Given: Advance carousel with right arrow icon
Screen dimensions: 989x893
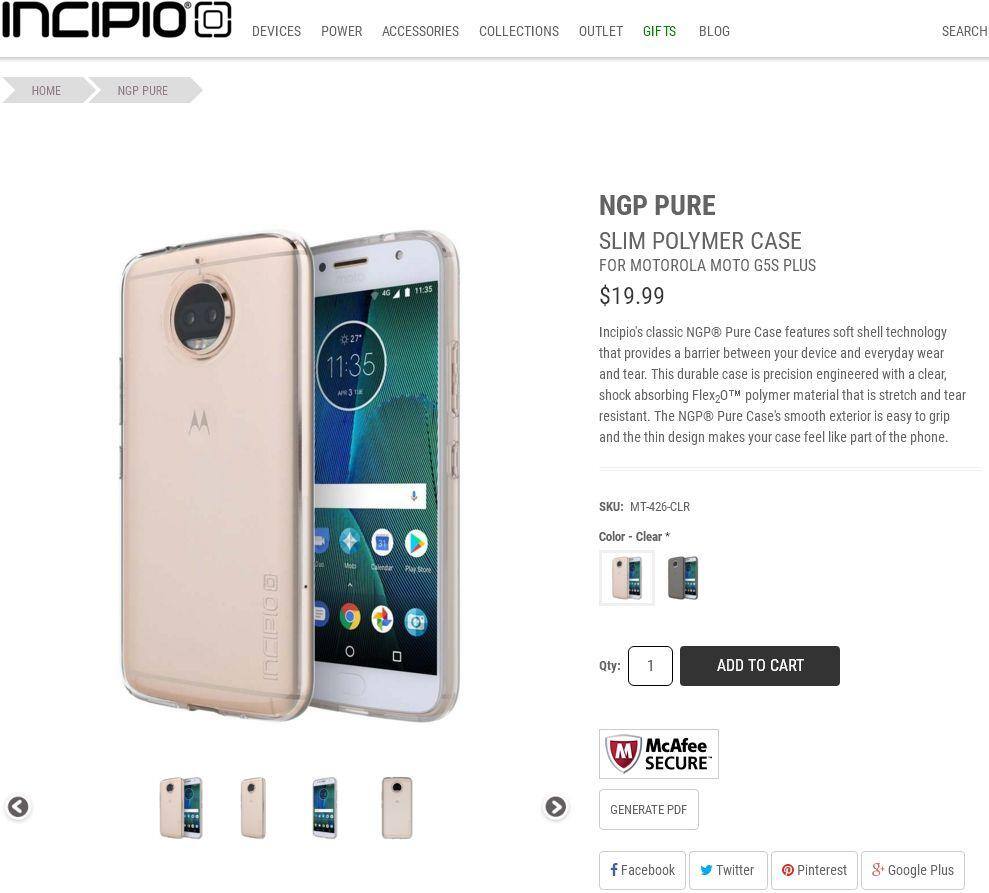Looking at the screenshot, I should point(556,807).
